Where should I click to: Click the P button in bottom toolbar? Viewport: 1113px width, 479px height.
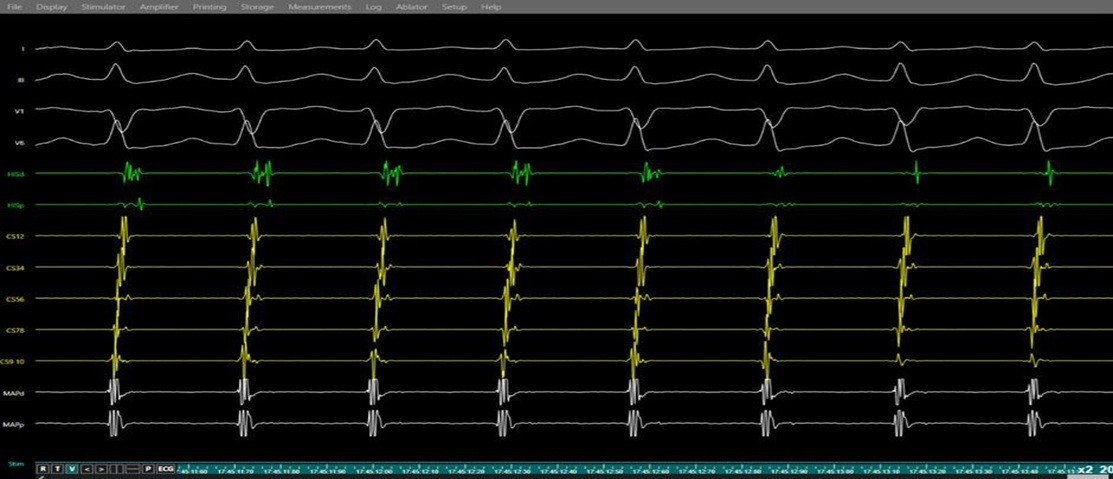click(x=148, y=468)
